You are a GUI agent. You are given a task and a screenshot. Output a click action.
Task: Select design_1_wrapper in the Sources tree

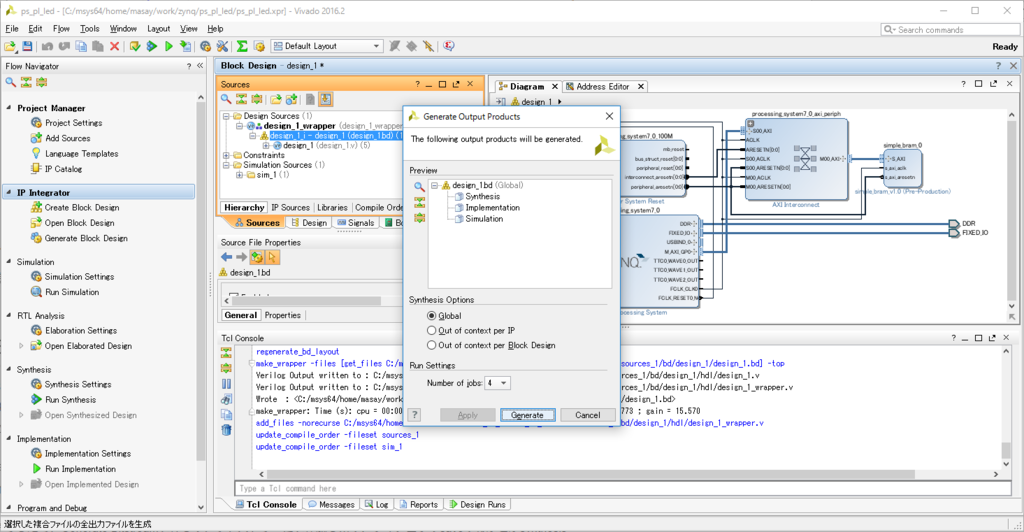[x=300, y=126]
